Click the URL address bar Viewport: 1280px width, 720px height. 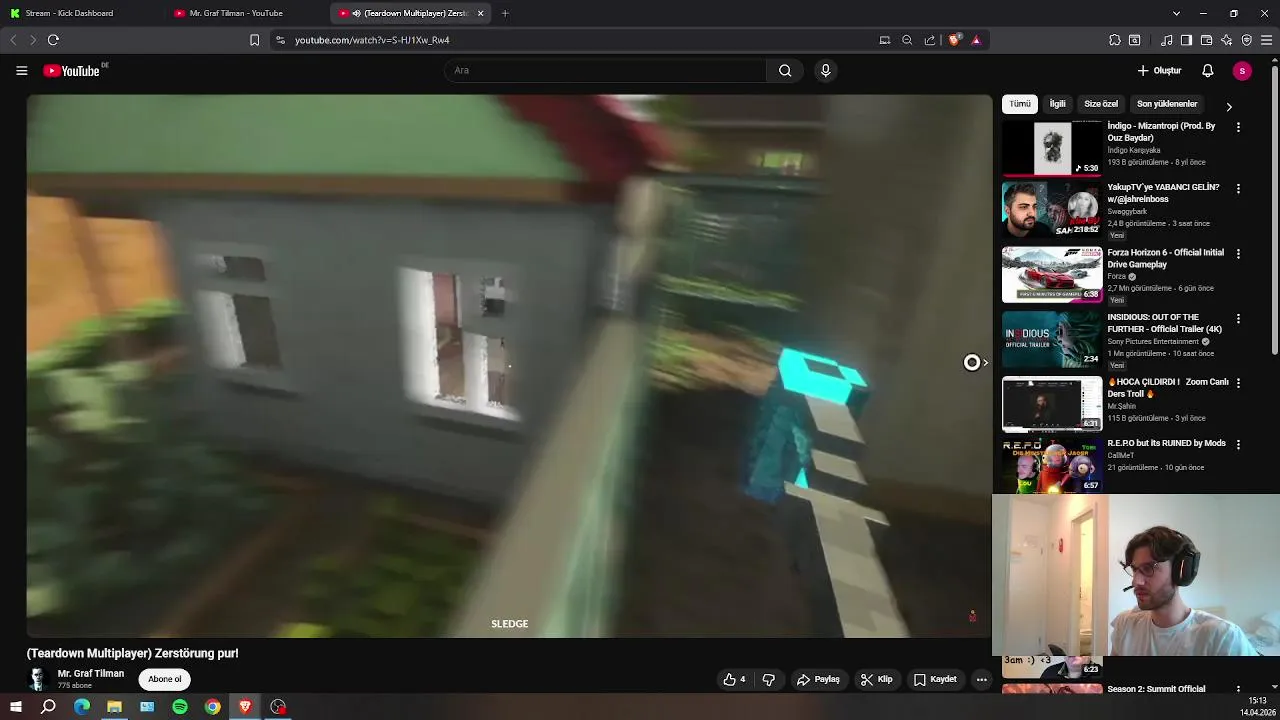point(580,40)
